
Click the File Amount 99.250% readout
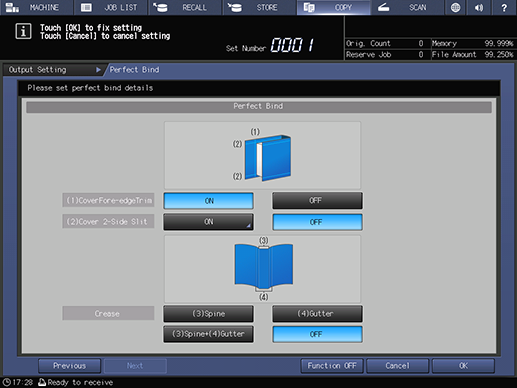pos(473,55)
